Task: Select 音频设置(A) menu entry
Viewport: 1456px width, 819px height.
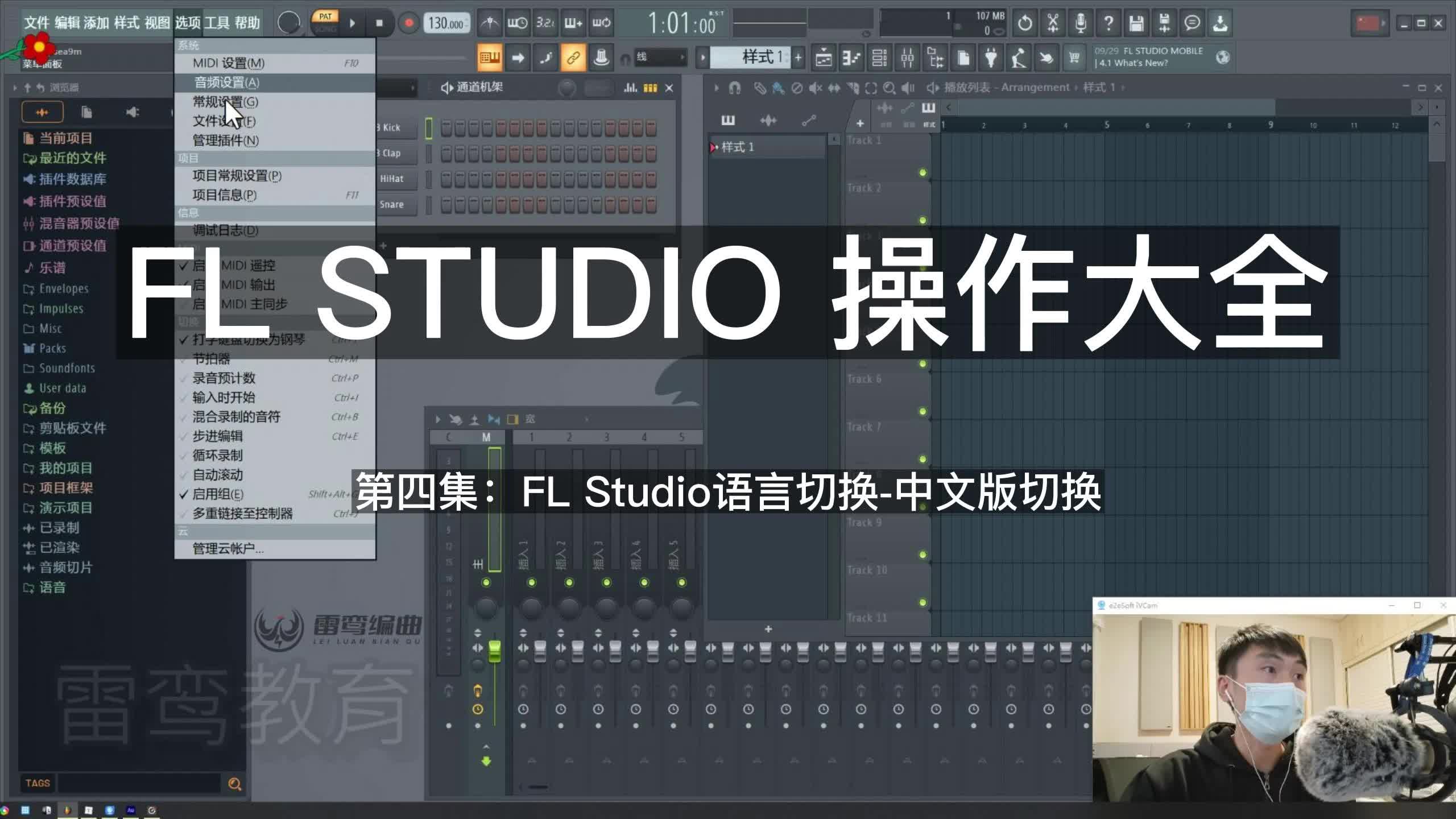Action: [x=275, y=82]
